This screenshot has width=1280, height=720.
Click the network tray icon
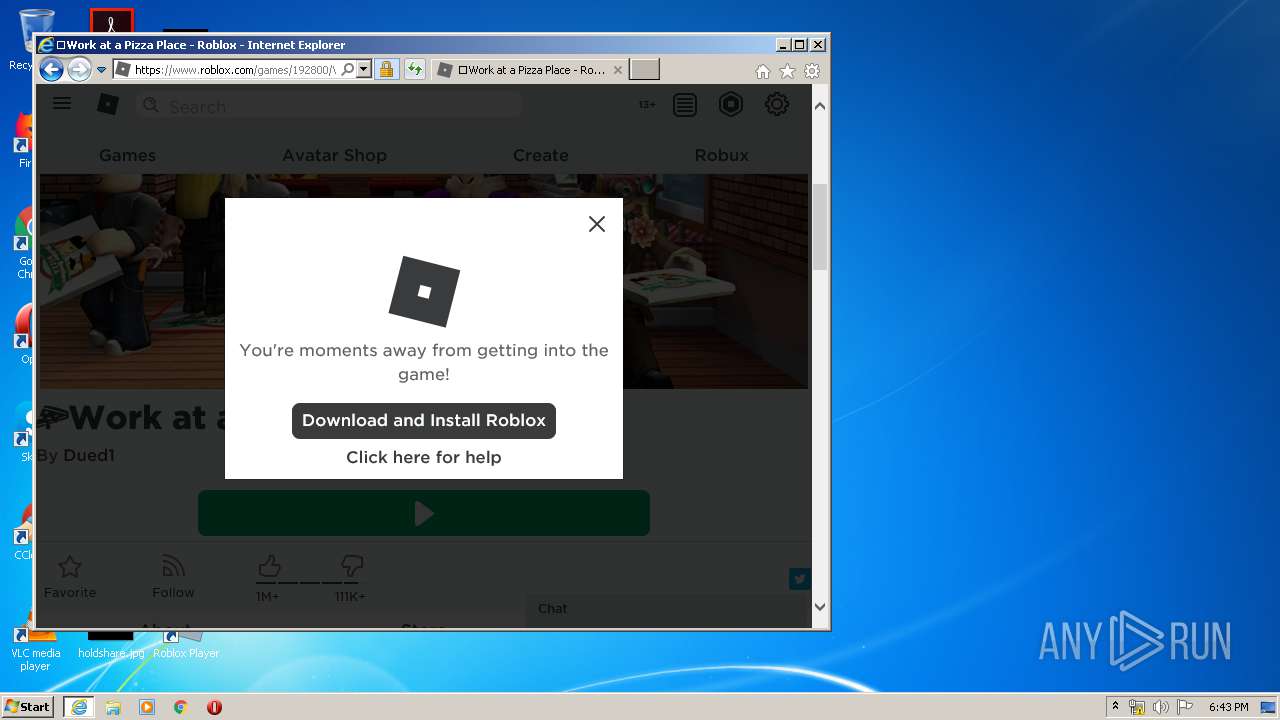click(1137, 707)
